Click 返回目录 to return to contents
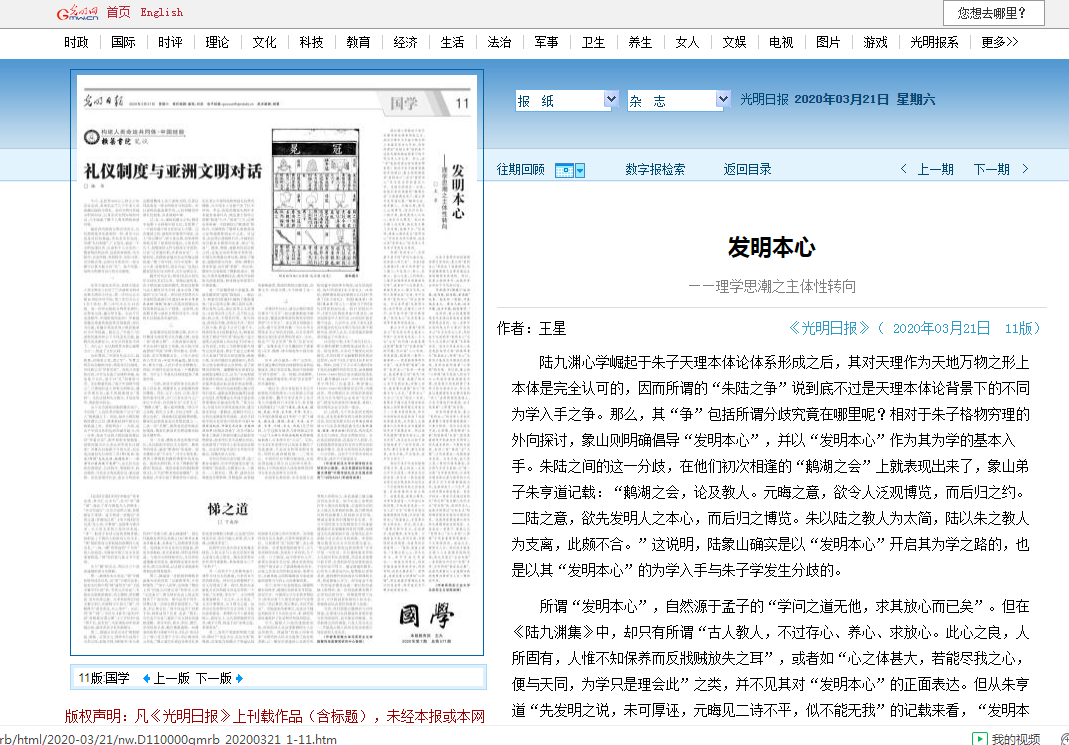The height and width of the screenshot is (745, 1069). click(x=747, y=169)
